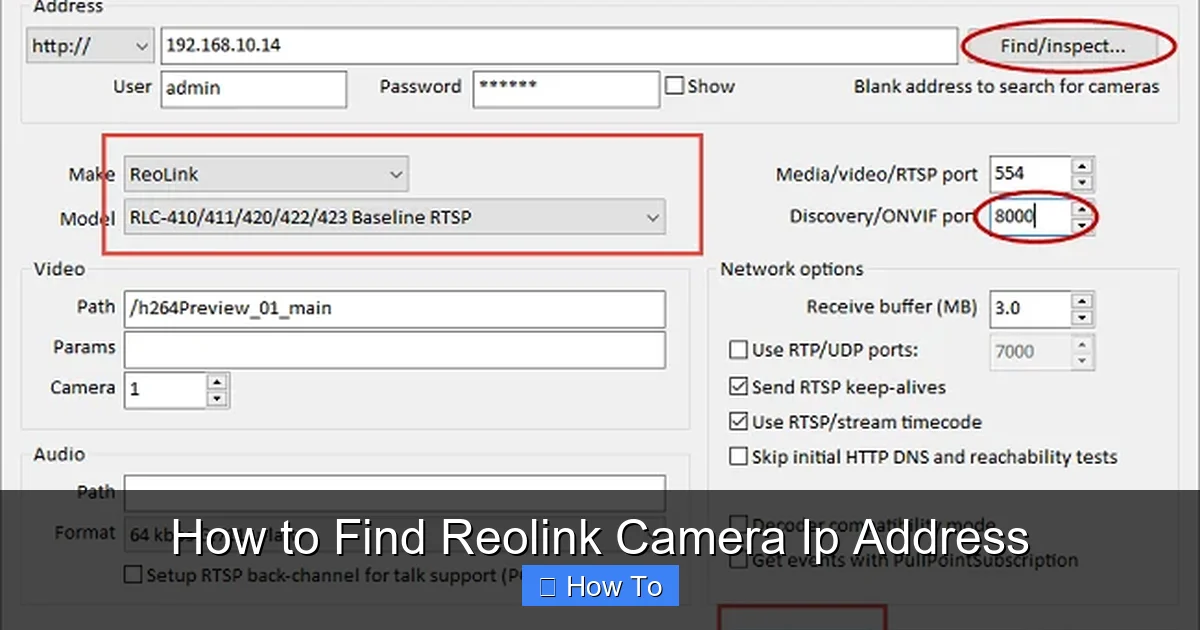Viewport: 1200px width, 630px height.
Task: Click the How To category badge
Action: tap(600, 586)
